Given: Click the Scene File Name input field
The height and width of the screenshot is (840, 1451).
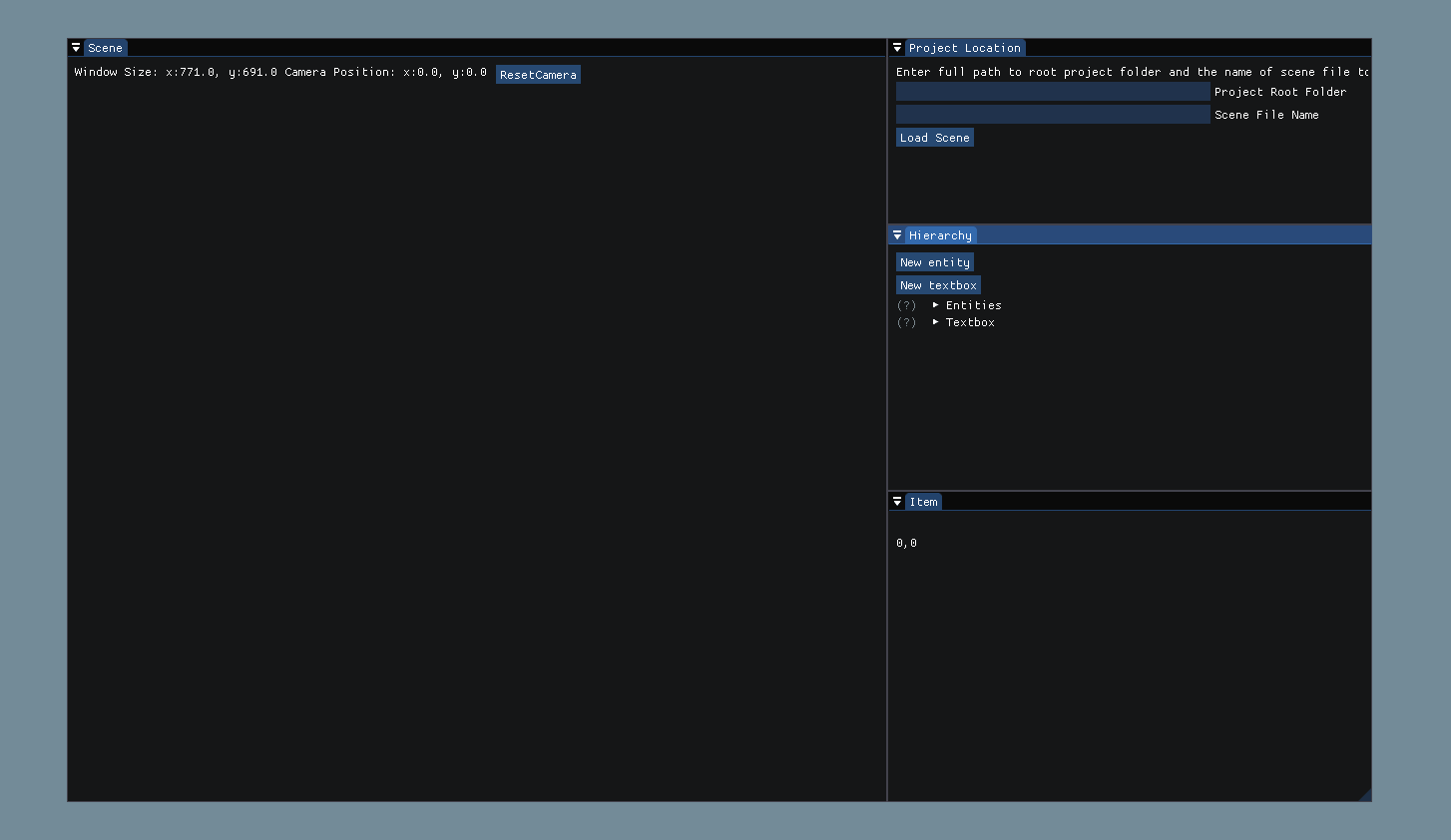Looking at the screenshot, I should [x=1053, y=114].
